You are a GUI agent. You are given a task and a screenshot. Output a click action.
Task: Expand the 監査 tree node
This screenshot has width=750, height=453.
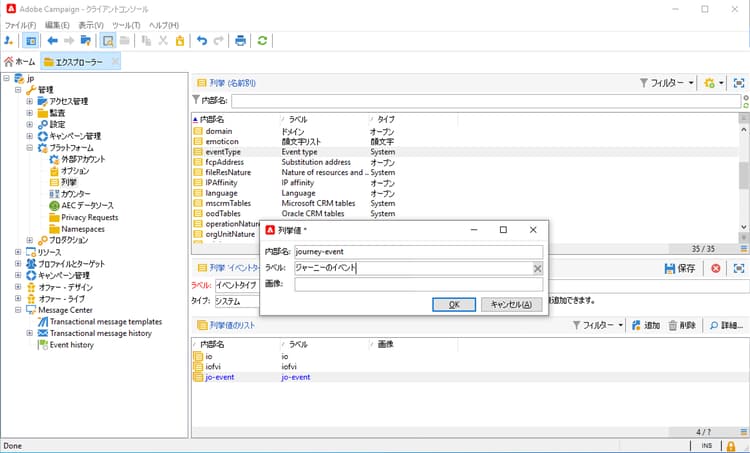click(30, 113)
